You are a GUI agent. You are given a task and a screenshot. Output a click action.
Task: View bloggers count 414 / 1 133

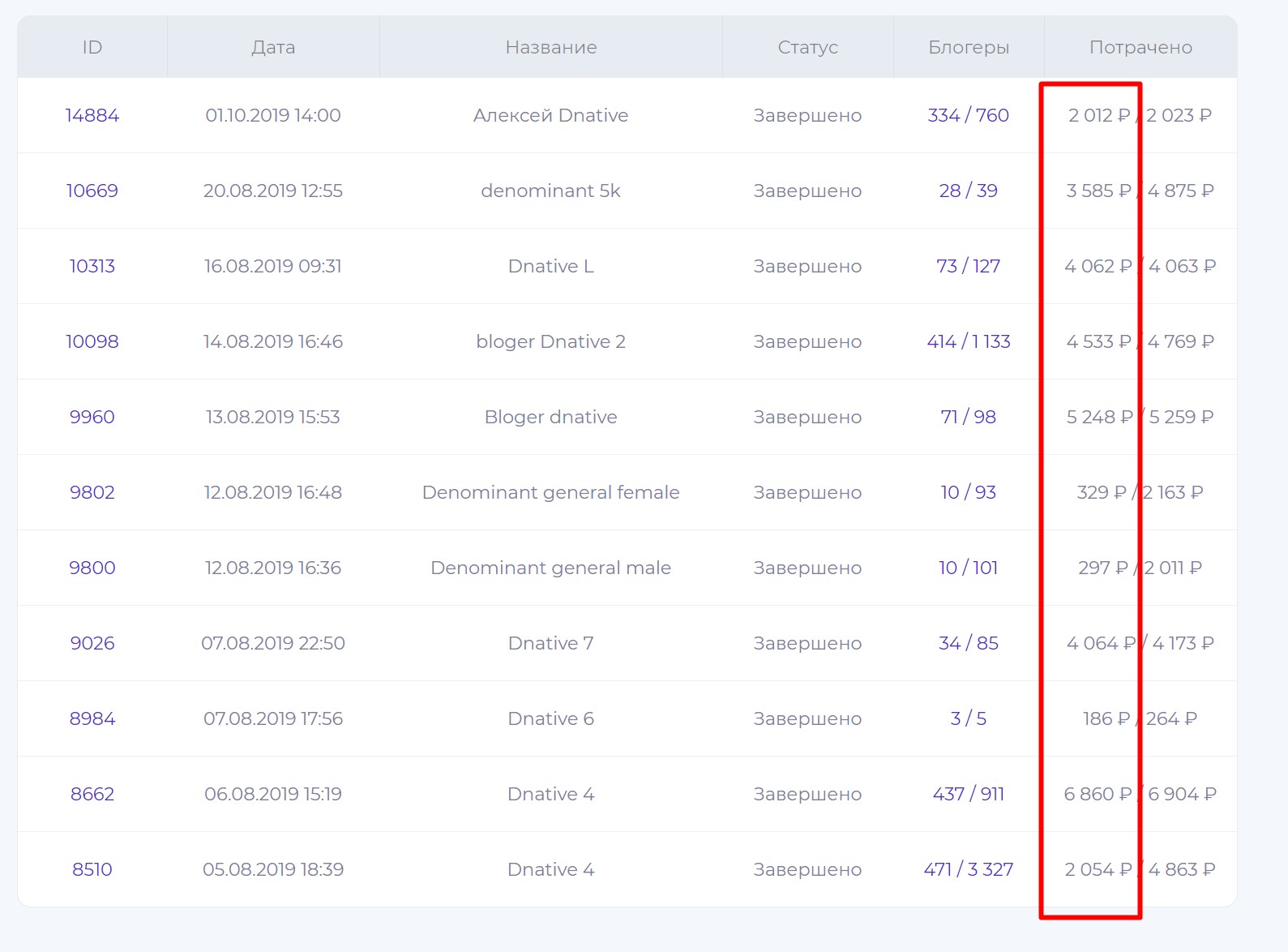coord(969,341)
